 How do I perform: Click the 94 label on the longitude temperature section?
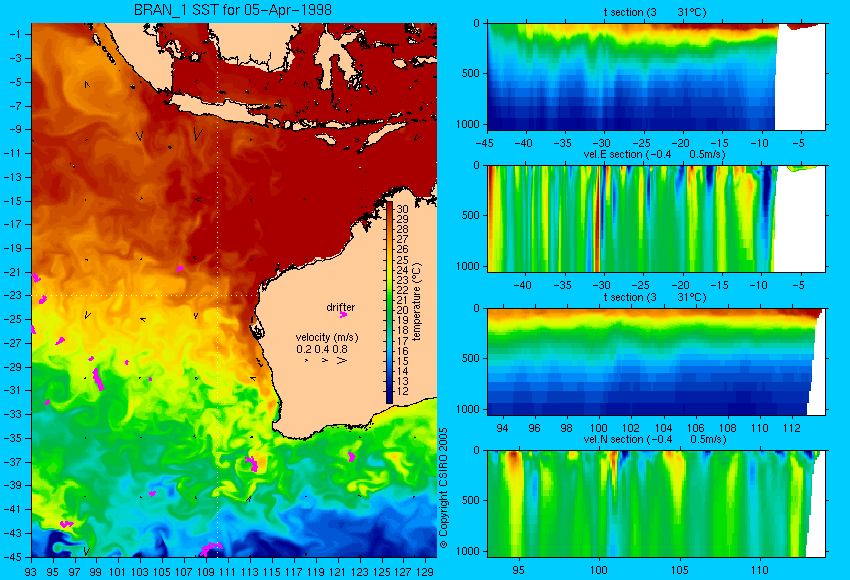coord(502,428)
